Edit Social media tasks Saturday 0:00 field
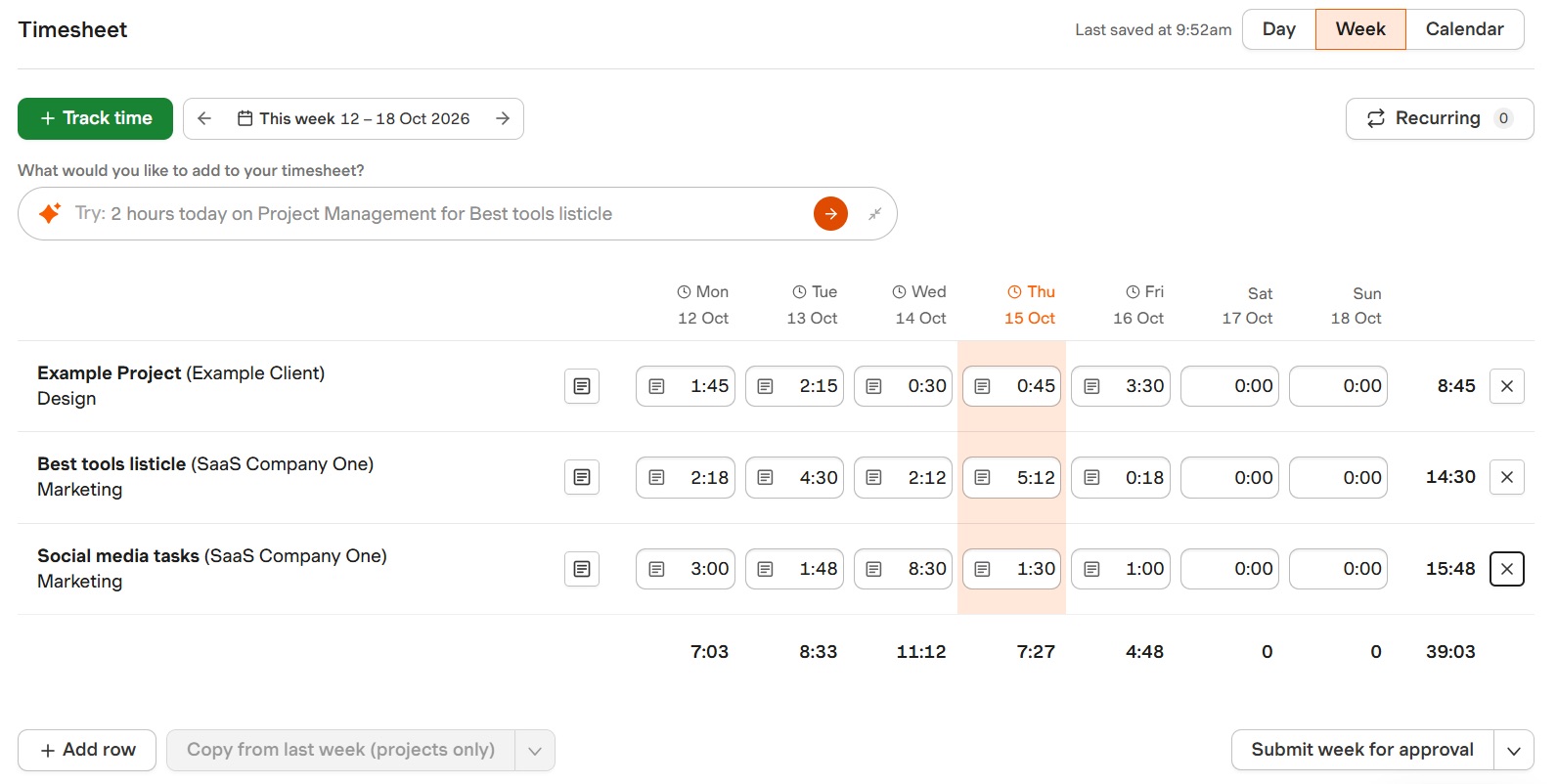Screen dimensions: 1557x784 [1230, 569]
